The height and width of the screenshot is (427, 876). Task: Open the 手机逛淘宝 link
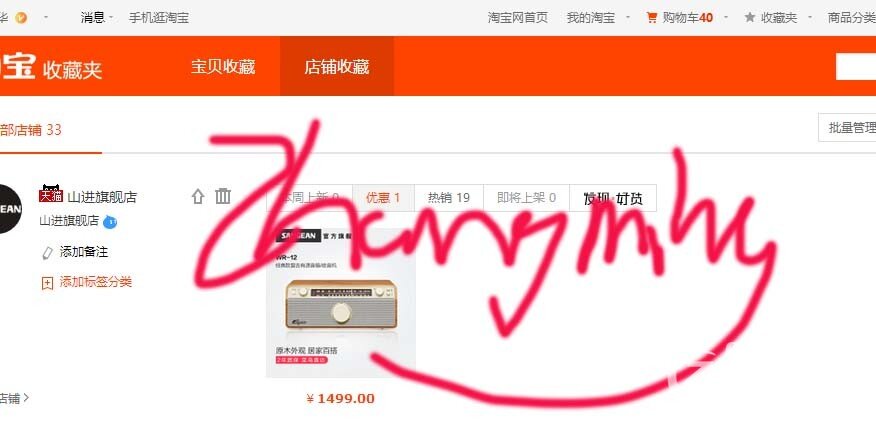tap(159, 18)
